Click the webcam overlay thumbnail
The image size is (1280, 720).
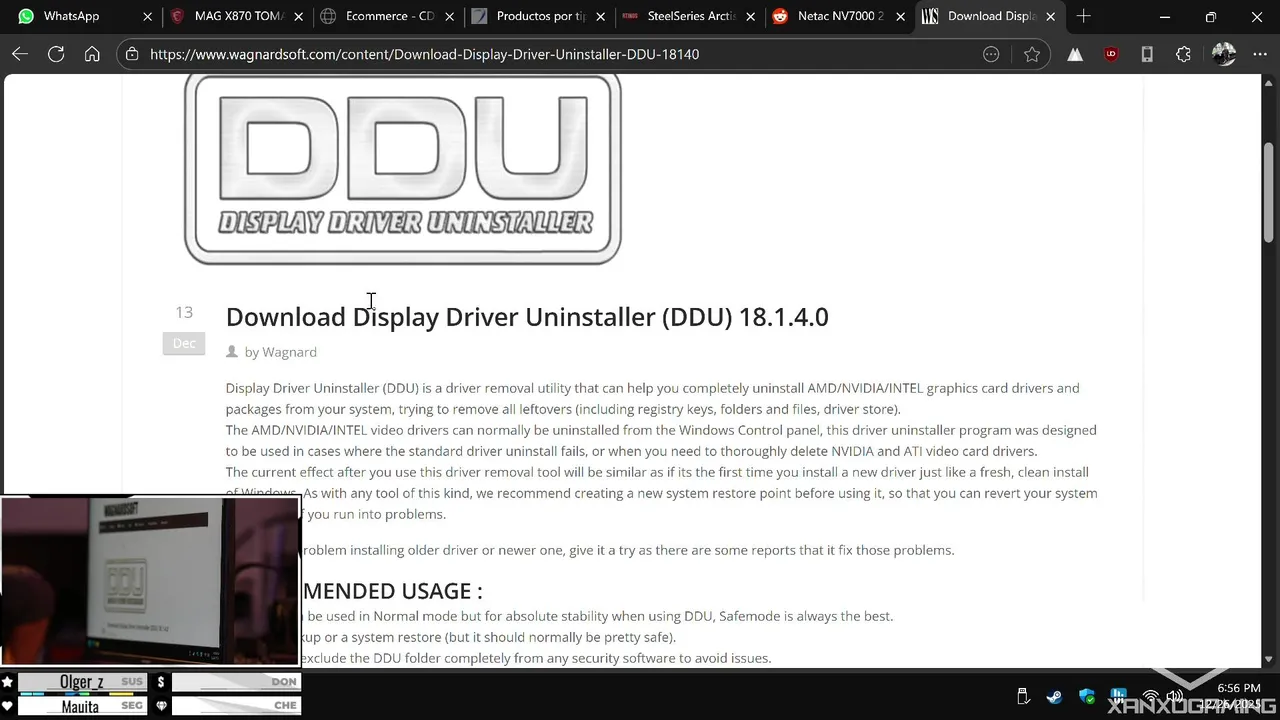point(150,581)
